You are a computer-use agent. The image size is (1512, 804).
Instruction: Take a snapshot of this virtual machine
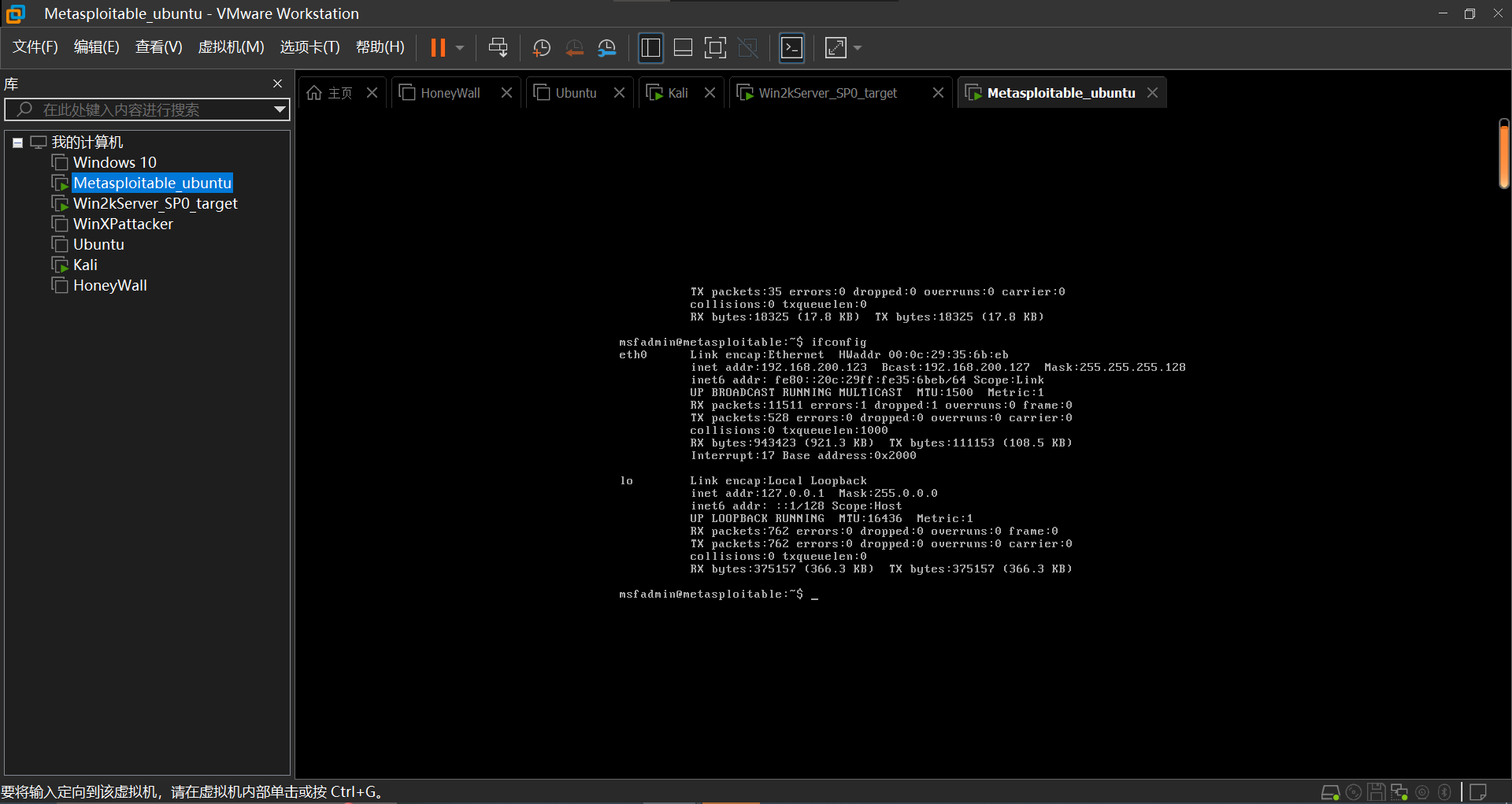pos(541,48)
